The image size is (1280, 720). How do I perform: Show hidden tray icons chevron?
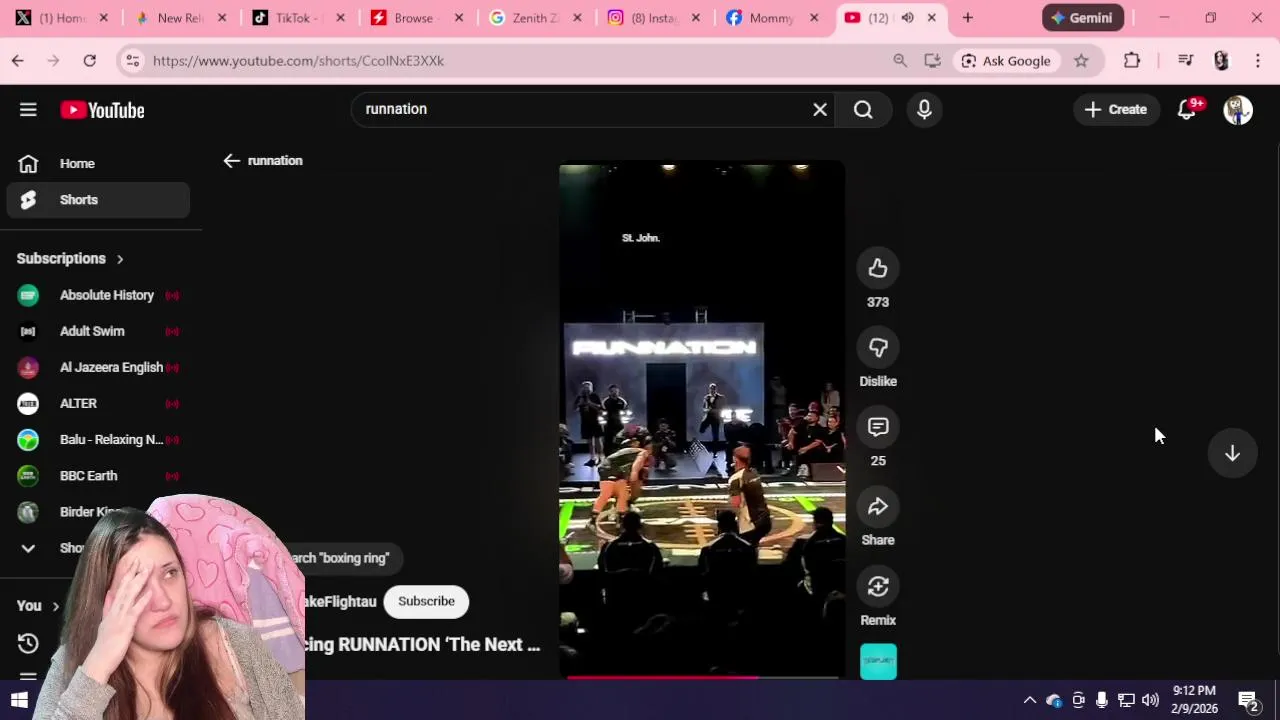pos(1029,700)
